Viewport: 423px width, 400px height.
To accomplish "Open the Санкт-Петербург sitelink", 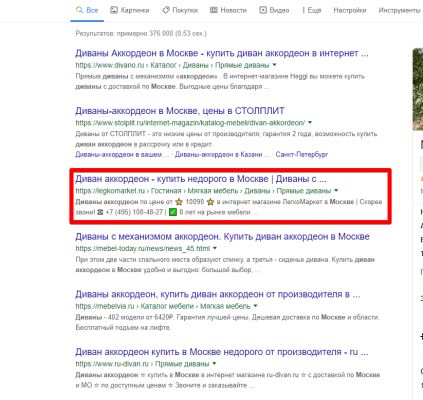I will pos(302,155).
